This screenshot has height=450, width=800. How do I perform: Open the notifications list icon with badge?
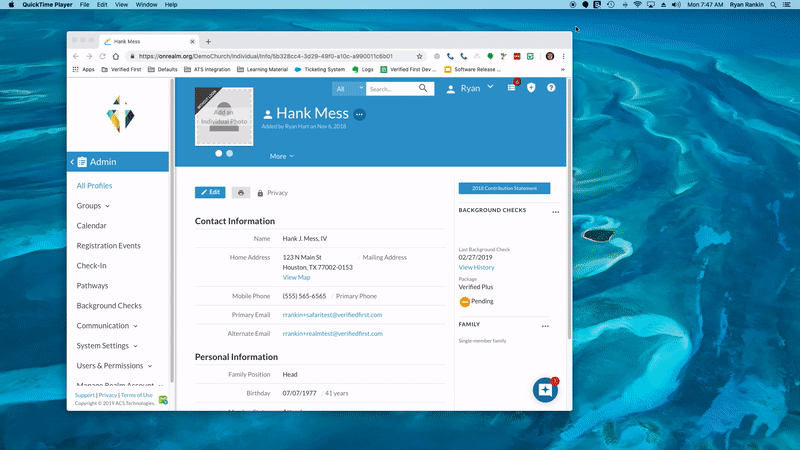click(x=511, y=88)
